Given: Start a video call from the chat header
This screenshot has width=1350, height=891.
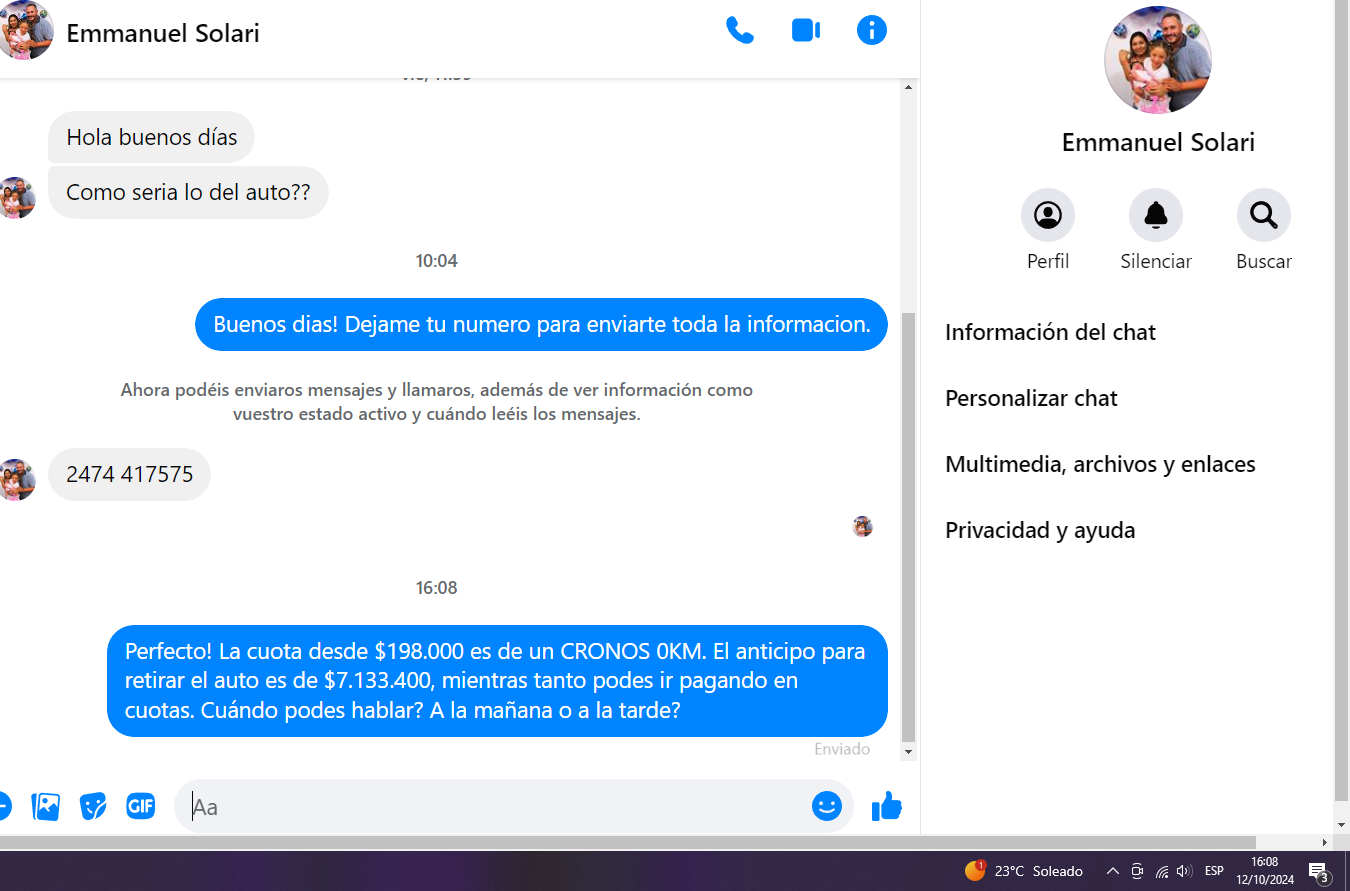Looking at the screenshot, I should pos(806,31).
